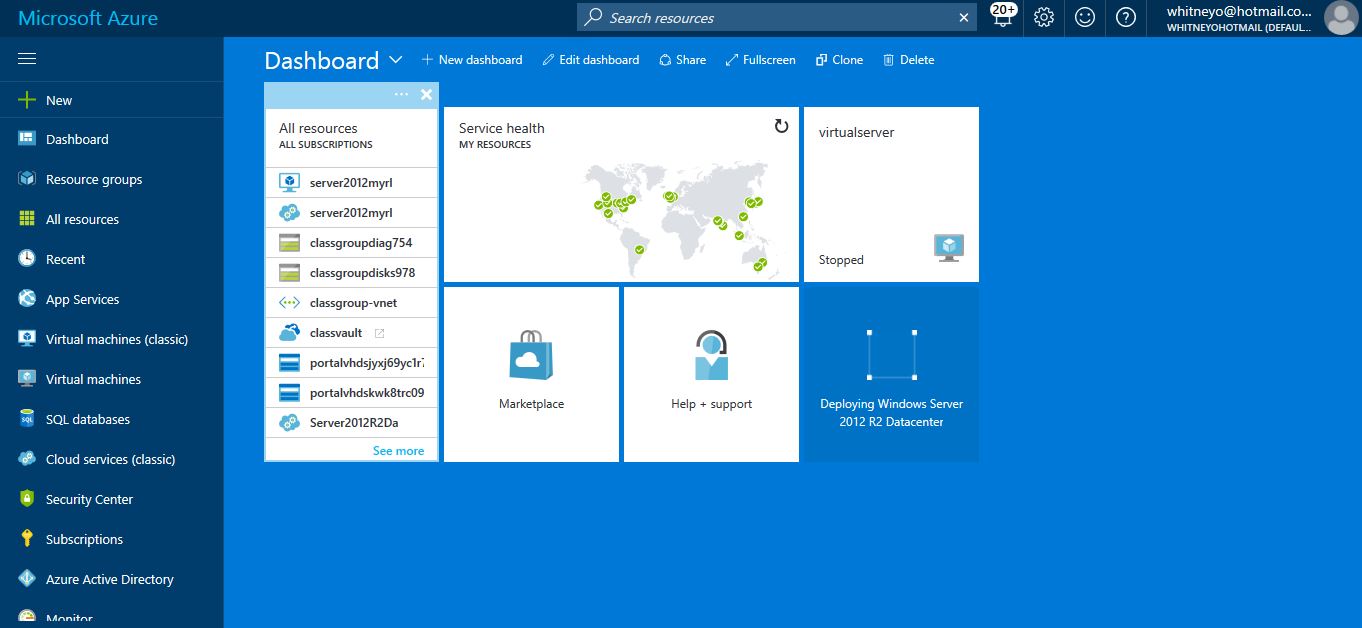Image resolution: width=1362 pixels, height=628 pixels.
Task: Open the help question mark icon
Action: pos(1126,18)
